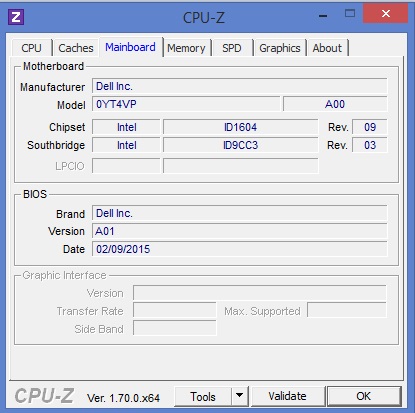The image size is (415, 413).
Task: Click the Tools button
Action: 203,396
